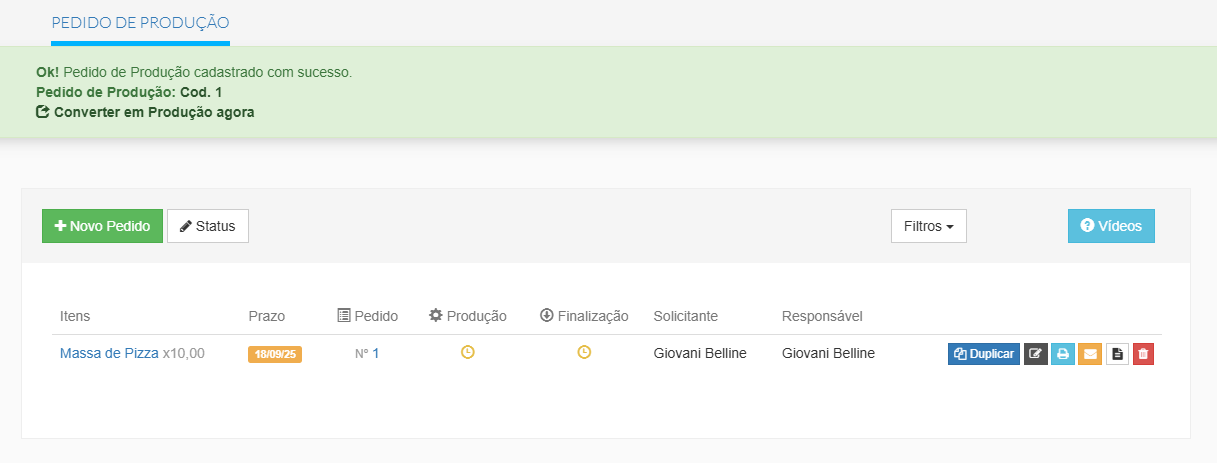The width and height of the screenshot is (1217, 463).
Task: Click the edit pencil icon for order 1
Action: click(x=1036, y=354)
